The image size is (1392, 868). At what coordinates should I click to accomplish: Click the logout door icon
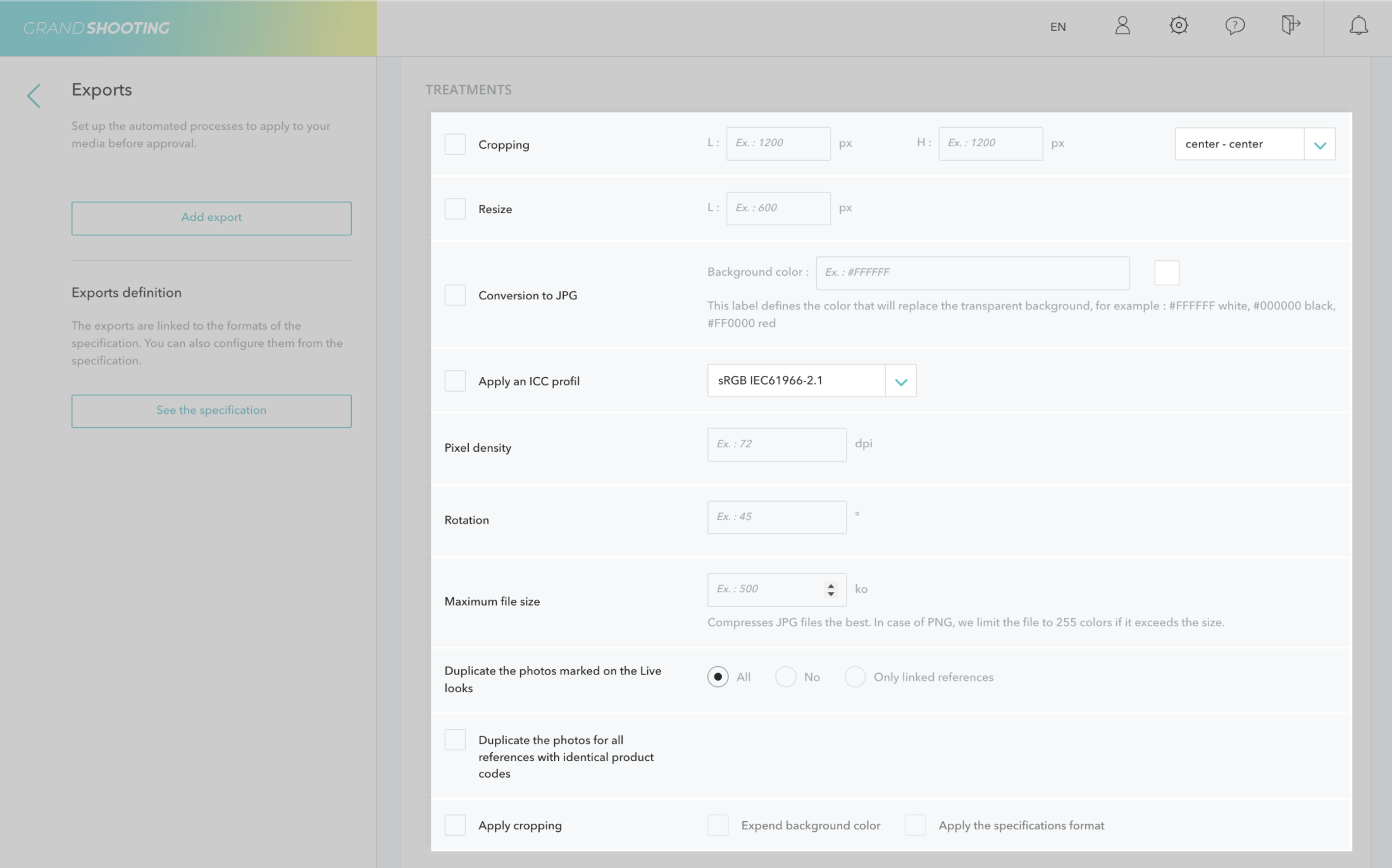coord(1290,26)
